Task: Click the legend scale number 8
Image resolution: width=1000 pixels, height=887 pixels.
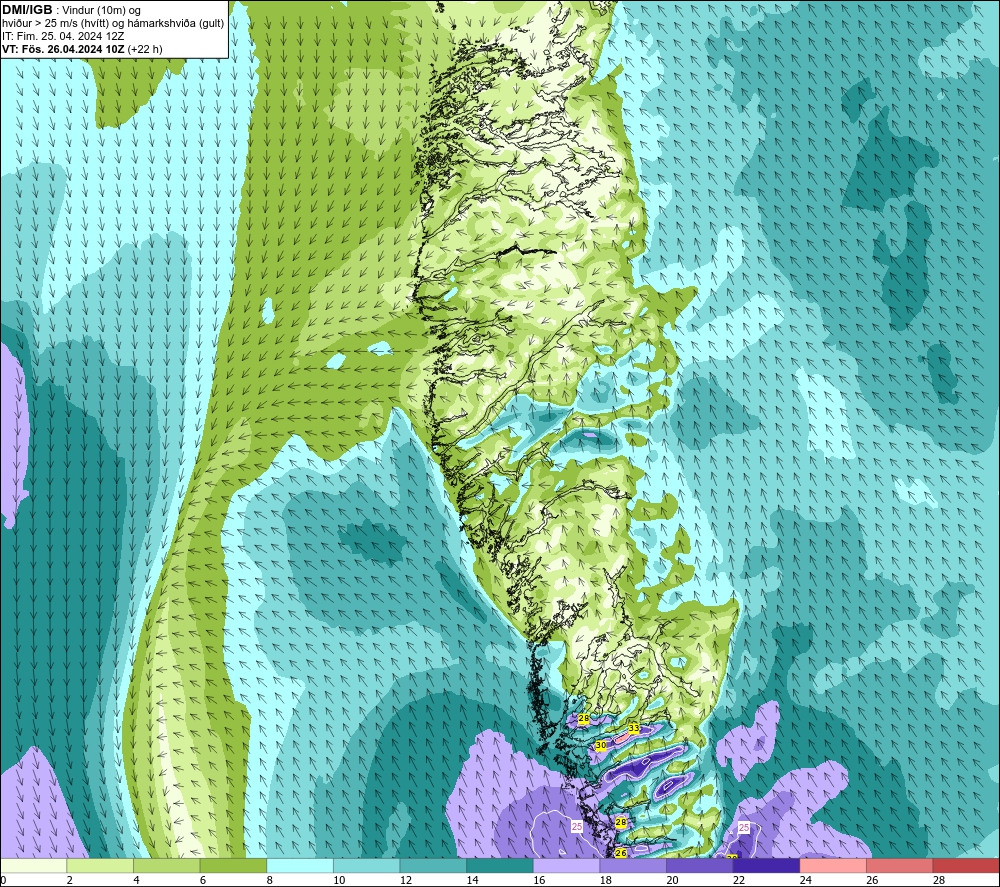Action: (270, 880)
